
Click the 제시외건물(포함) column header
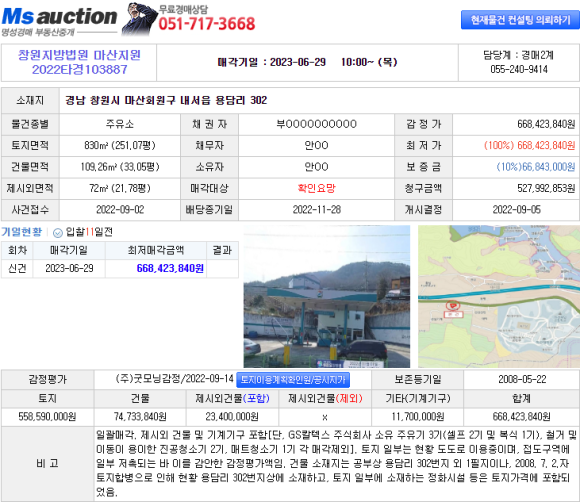232,398
